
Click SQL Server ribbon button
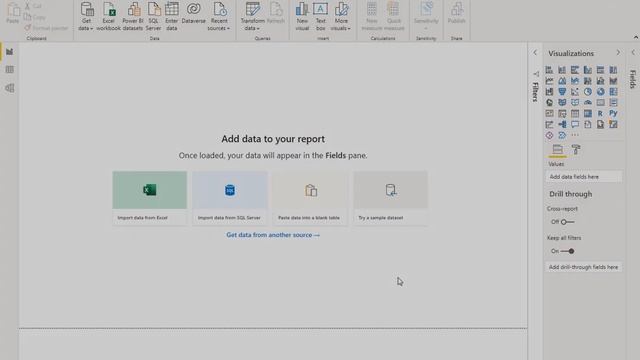[x=153, y=16]
